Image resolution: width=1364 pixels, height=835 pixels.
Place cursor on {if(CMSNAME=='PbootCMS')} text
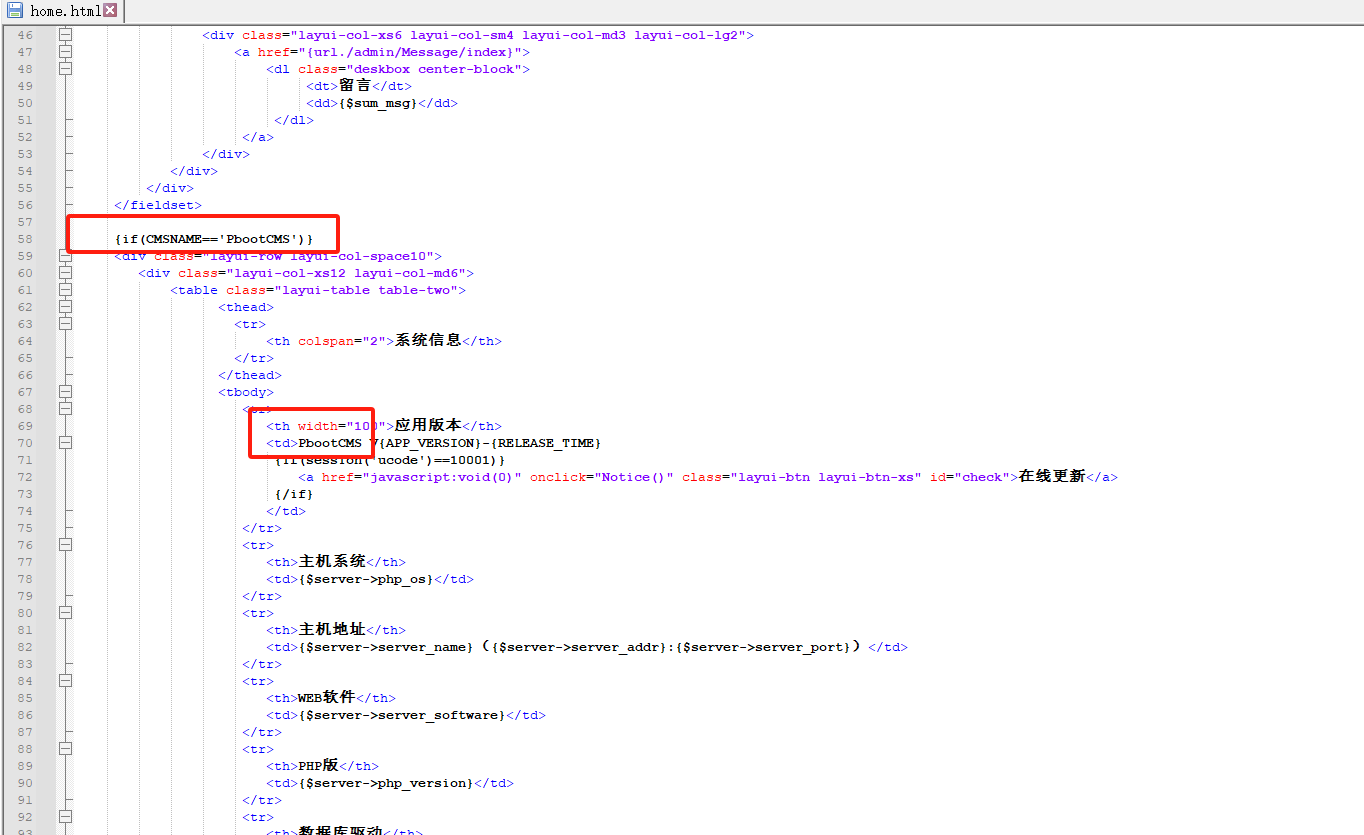pos(213,239)
